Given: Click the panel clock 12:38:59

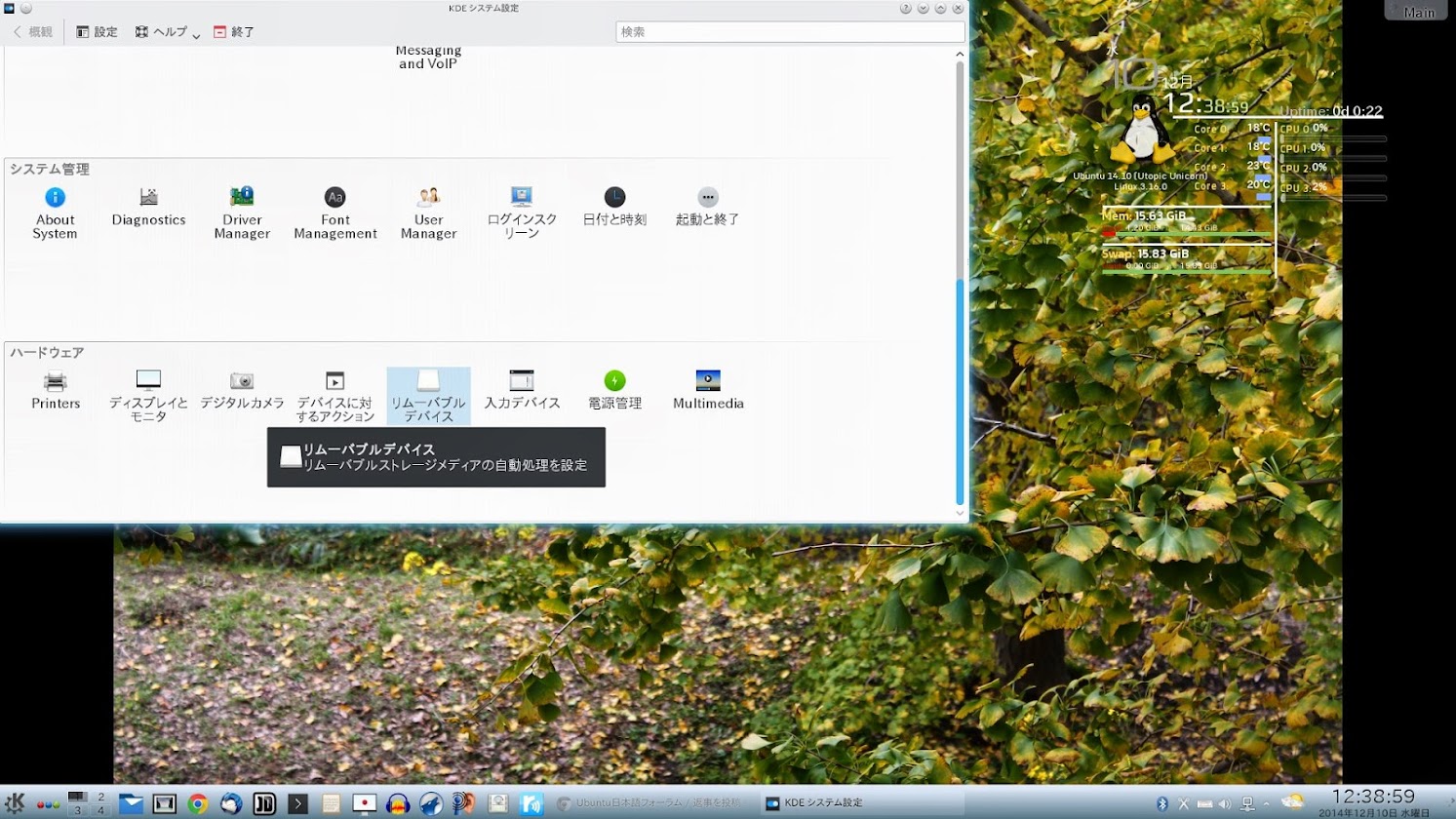Looking at the screenshot, I should click(1372, 797).
